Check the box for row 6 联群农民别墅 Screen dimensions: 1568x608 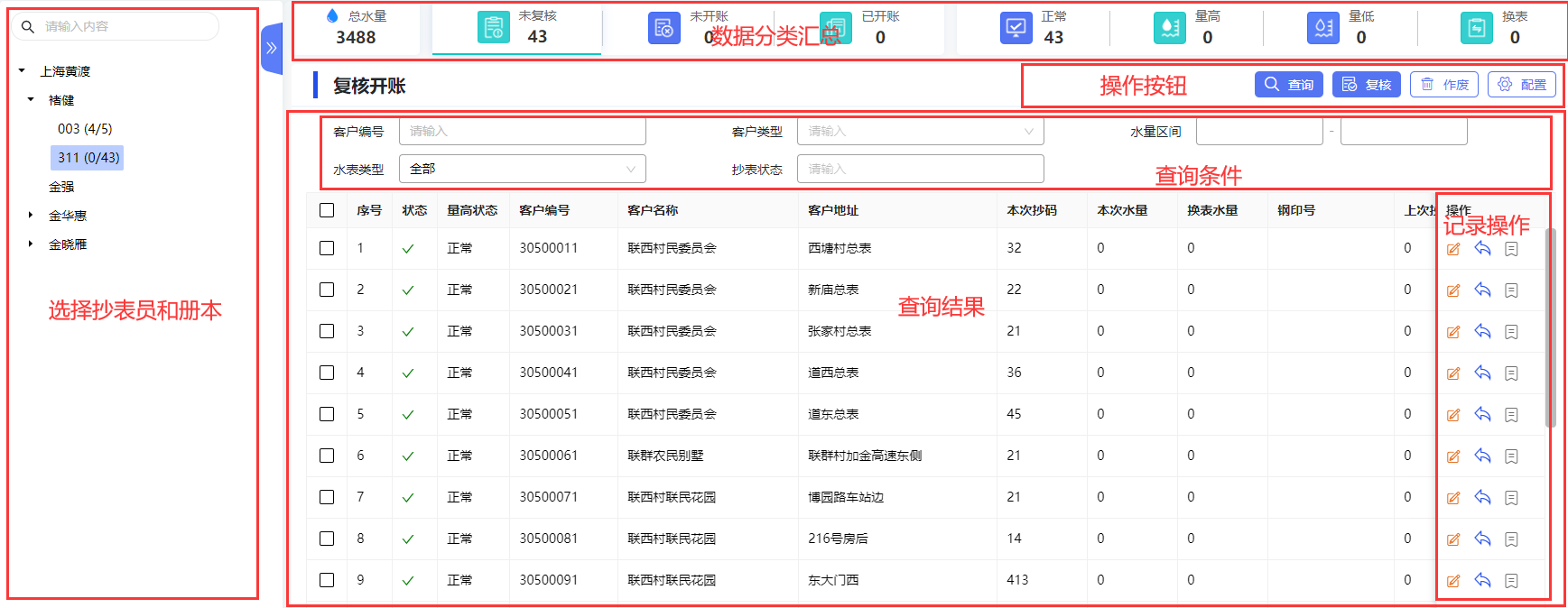coord(327,456)
